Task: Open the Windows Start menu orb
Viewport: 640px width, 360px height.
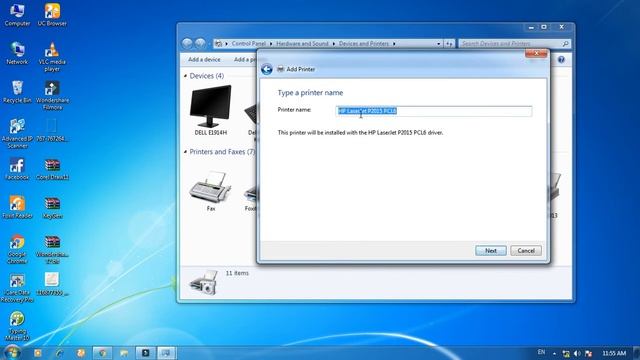Action: click(x=12, y=352)
